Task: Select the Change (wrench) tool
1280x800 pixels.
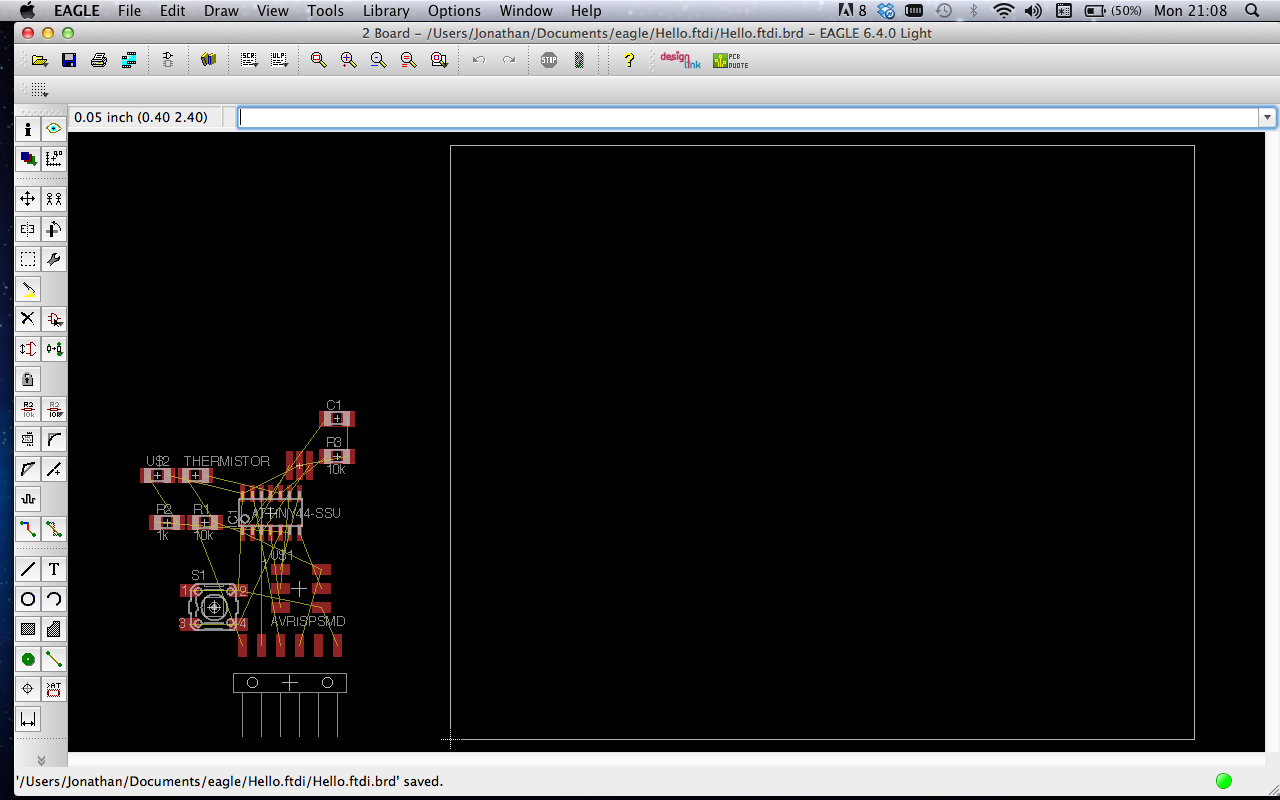Action: pos(54,259)
